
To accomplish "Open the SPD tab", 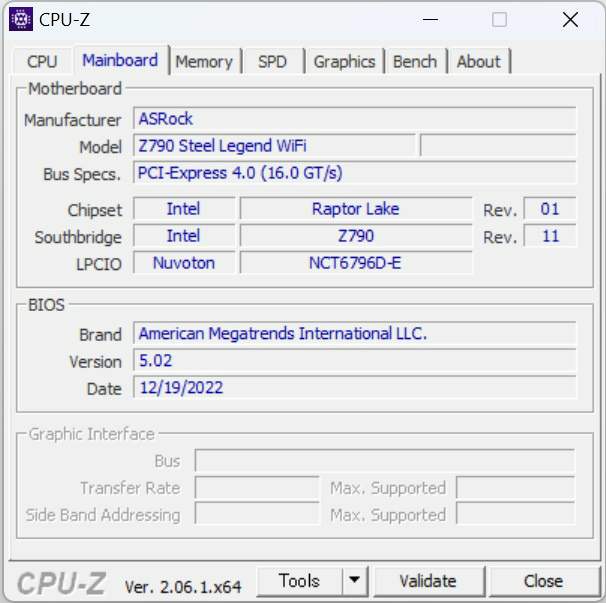I will [272, 61].
